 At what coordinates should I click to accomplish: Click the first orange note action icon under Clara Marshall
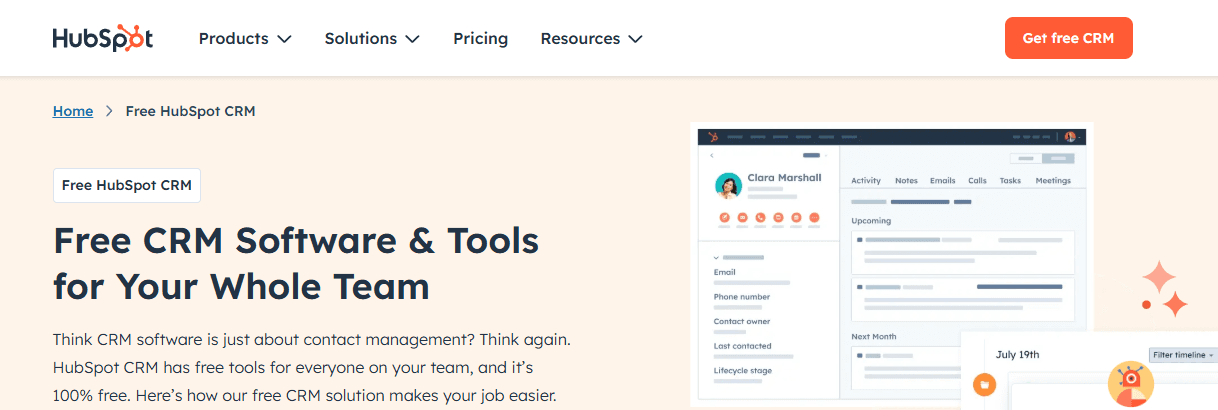click(x=725, y=217)
